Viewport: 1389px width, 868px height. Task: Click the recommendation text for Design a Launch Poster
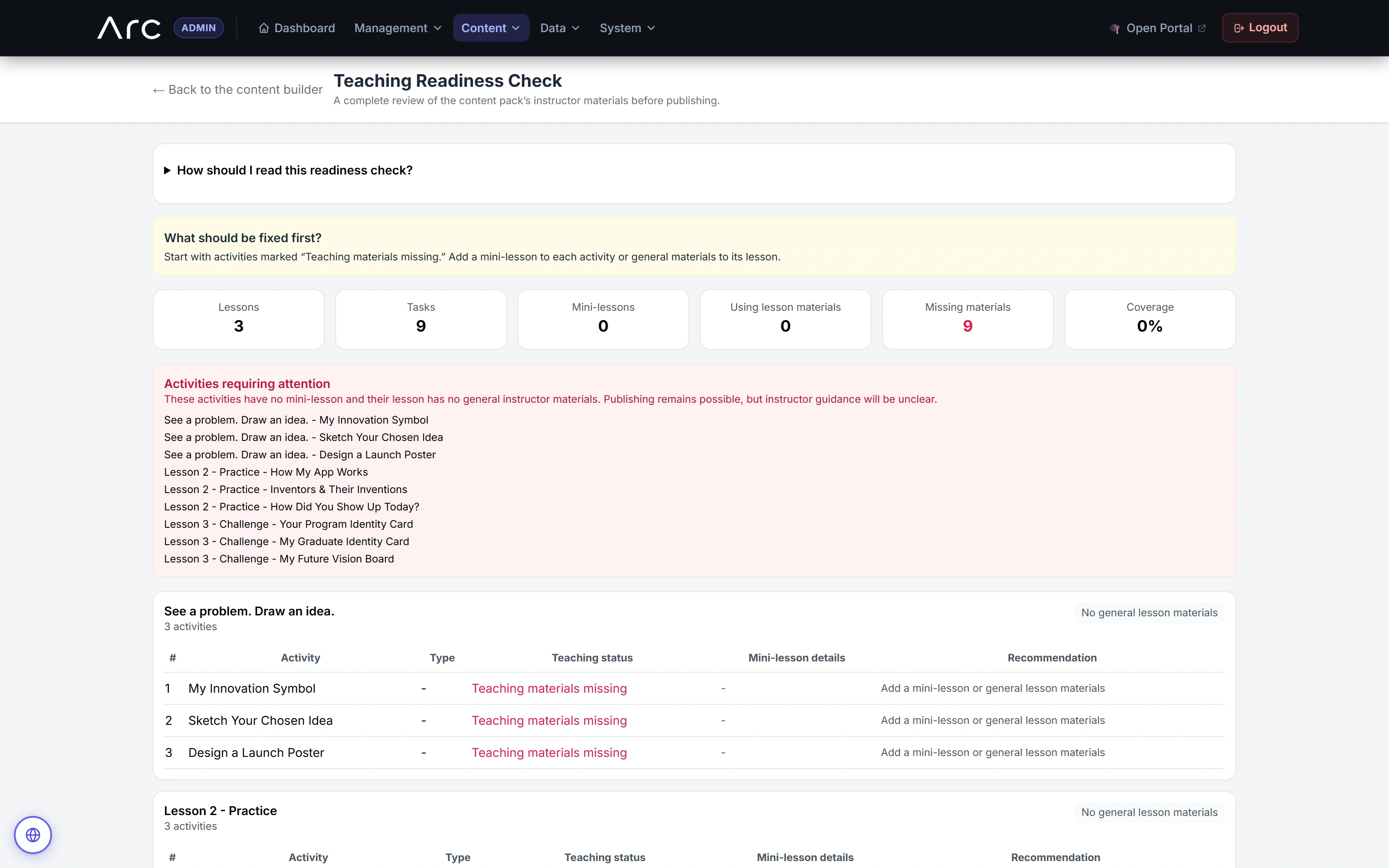point(992,753)
